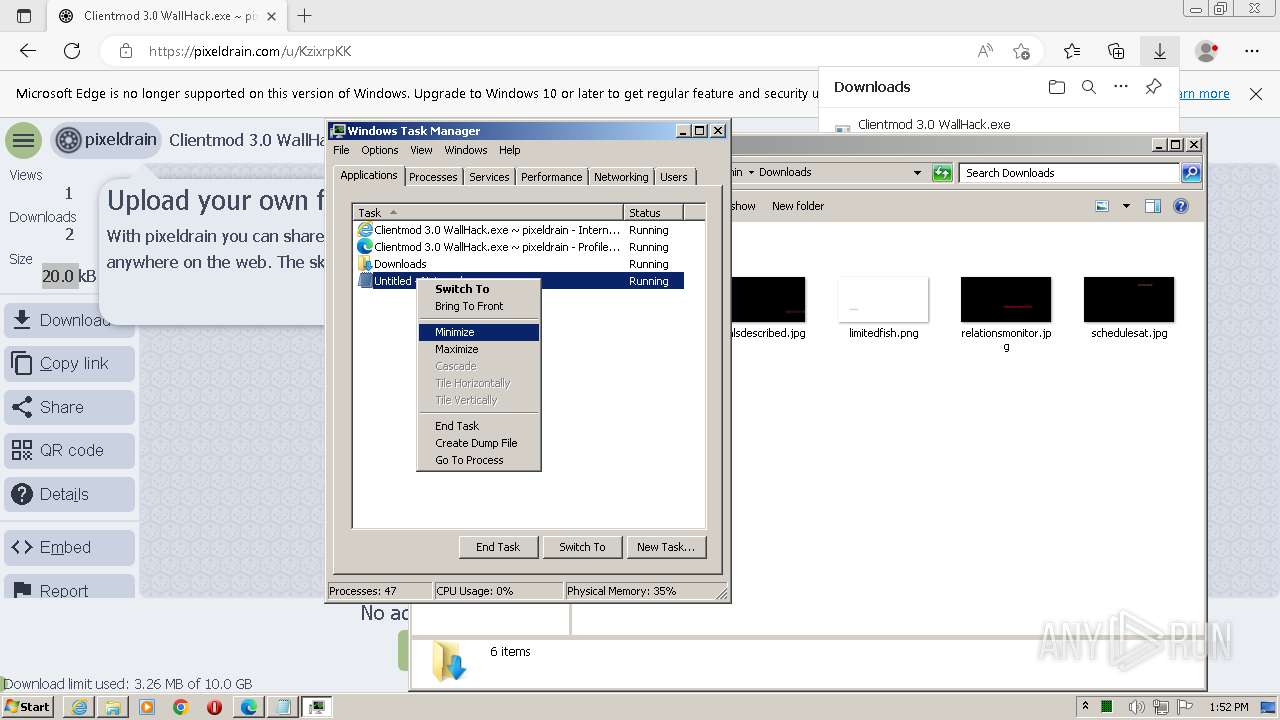Select the pixeldrain Profile task row
1280x720 pixels.
(x=519, y=247)
